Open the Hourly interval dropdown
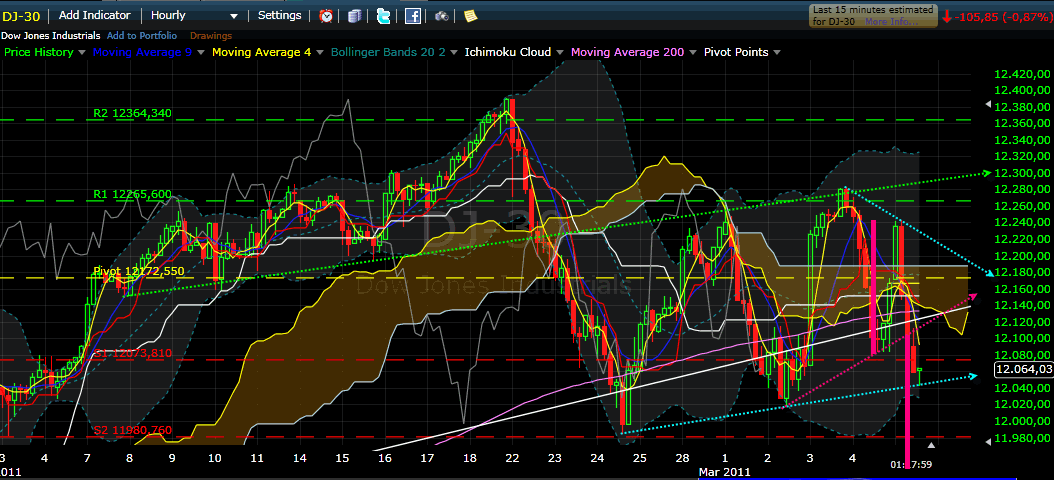 coord(194,15)
